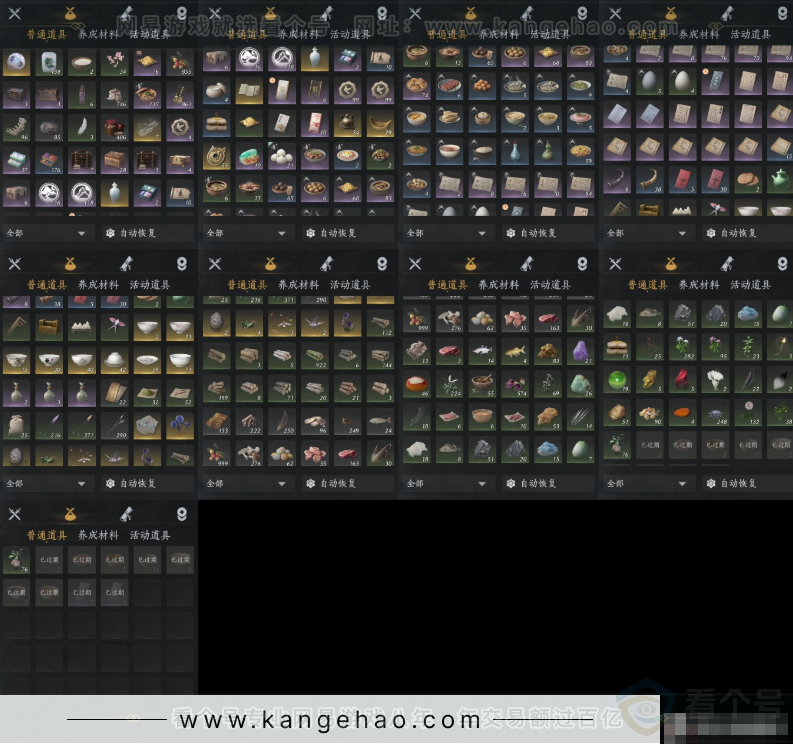Screen dimensions: 793x744
Task: Click www.kangehao.com footer link
Action: pyautogui.click(x=330, y=719)
